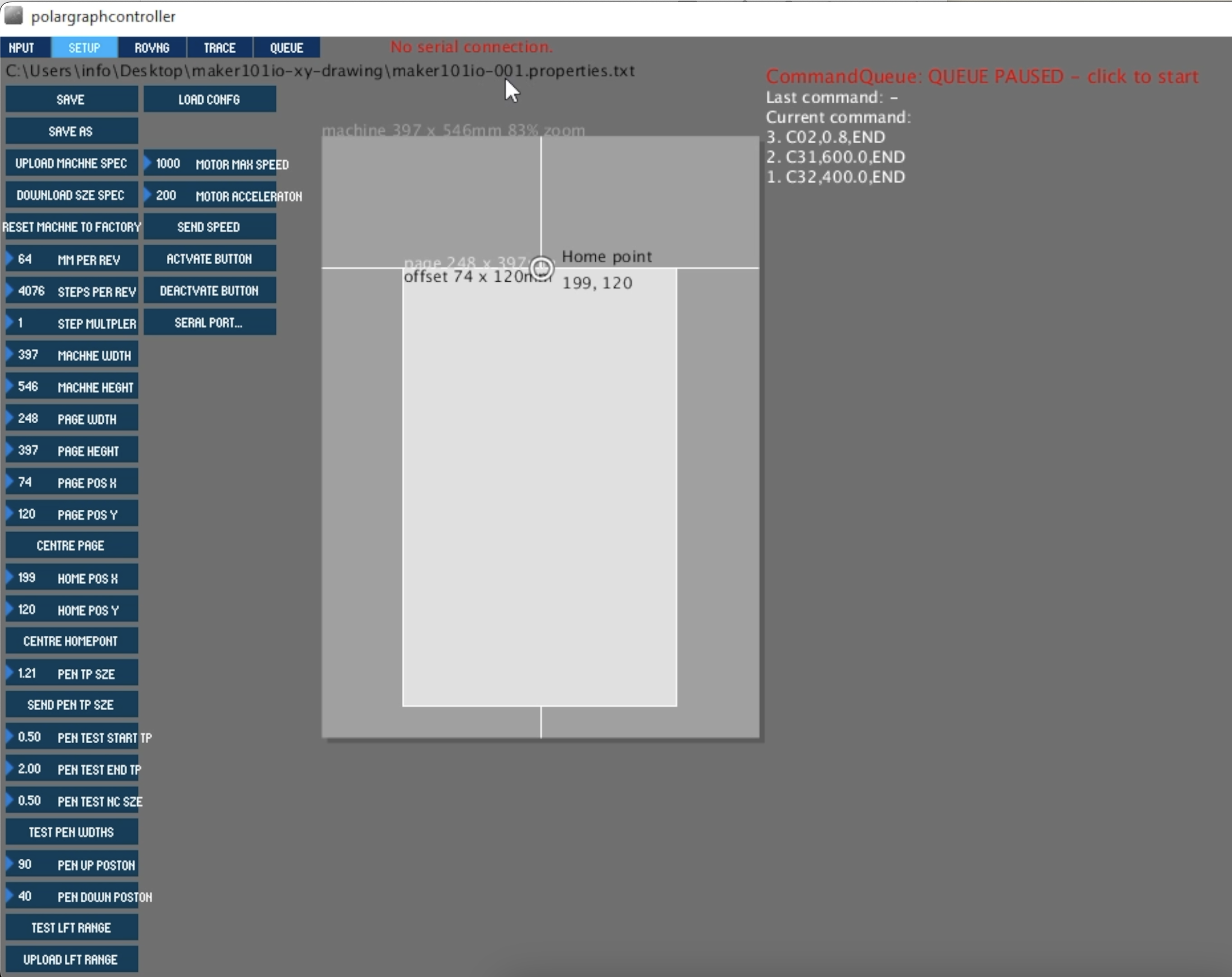Viewport: 1232px width, 977px height.
Task: Start the paused CommandQueue
Action: [981, 77]
